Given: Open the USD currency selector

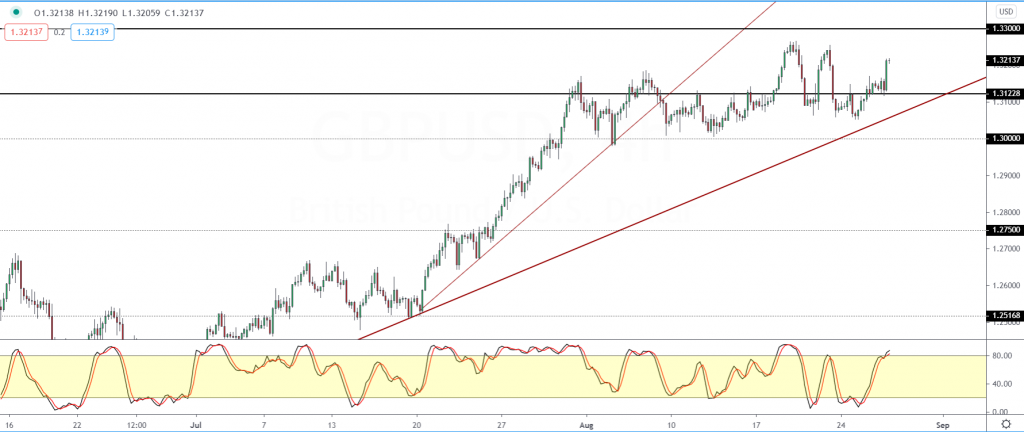Looking at the screenshot, I should pos(1005,12).
